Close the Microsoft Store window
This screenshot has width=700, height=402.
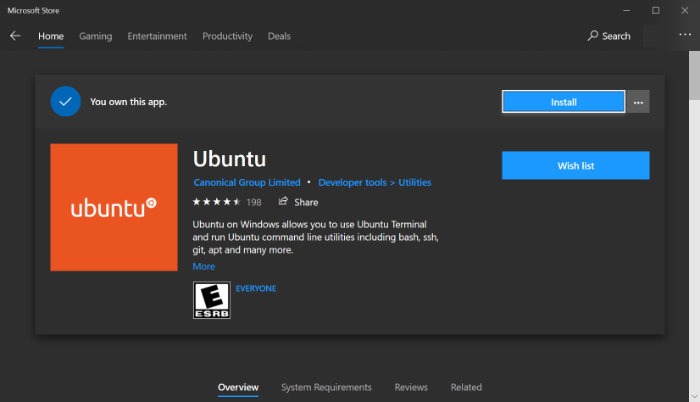click(x=684, y=10)
